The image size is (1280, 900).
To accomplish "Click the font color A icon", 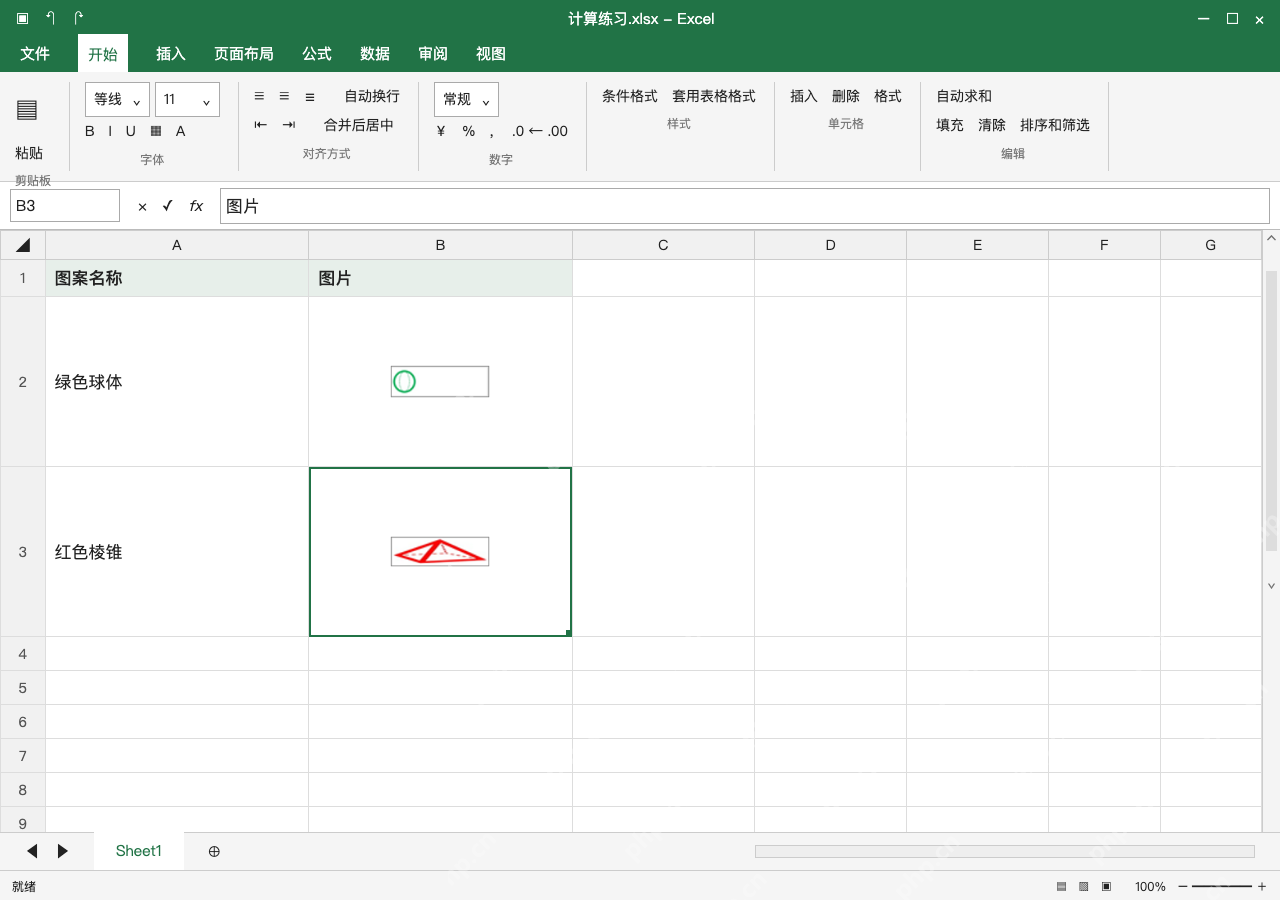I will pos(181,131).
